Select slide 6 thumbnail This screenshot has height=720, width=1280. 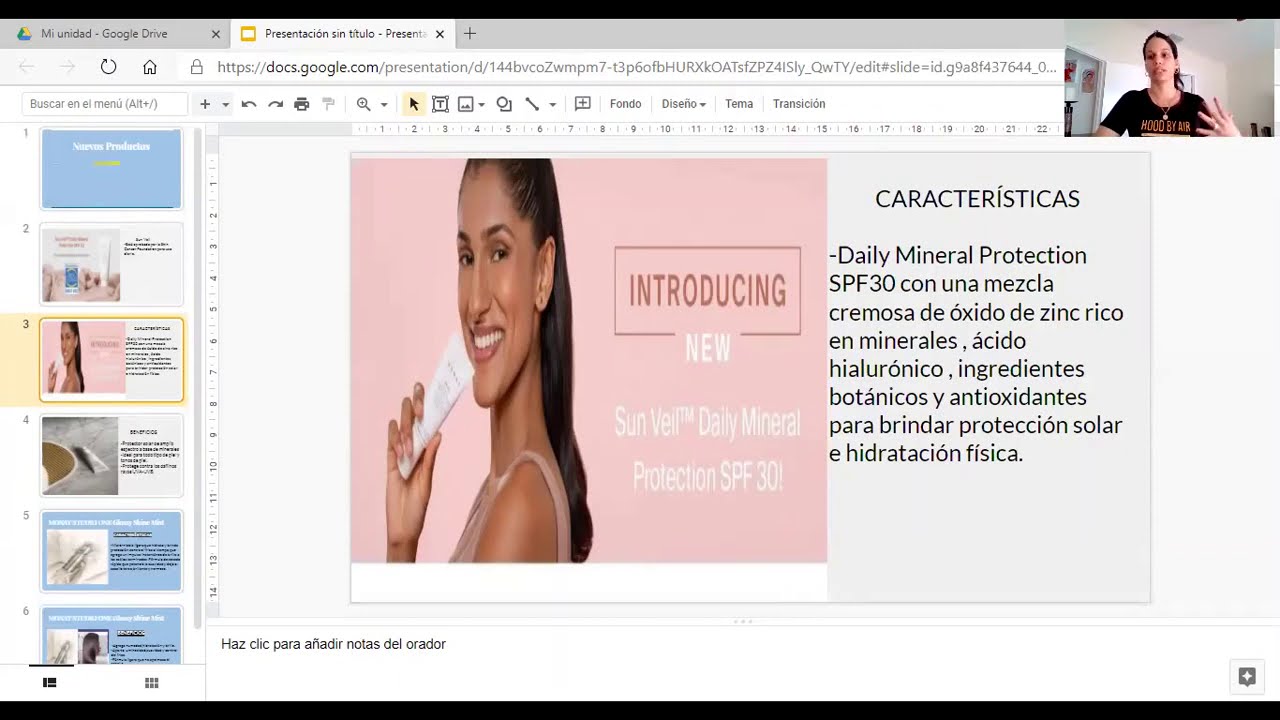pyautogui.click(x=111, y=635)
